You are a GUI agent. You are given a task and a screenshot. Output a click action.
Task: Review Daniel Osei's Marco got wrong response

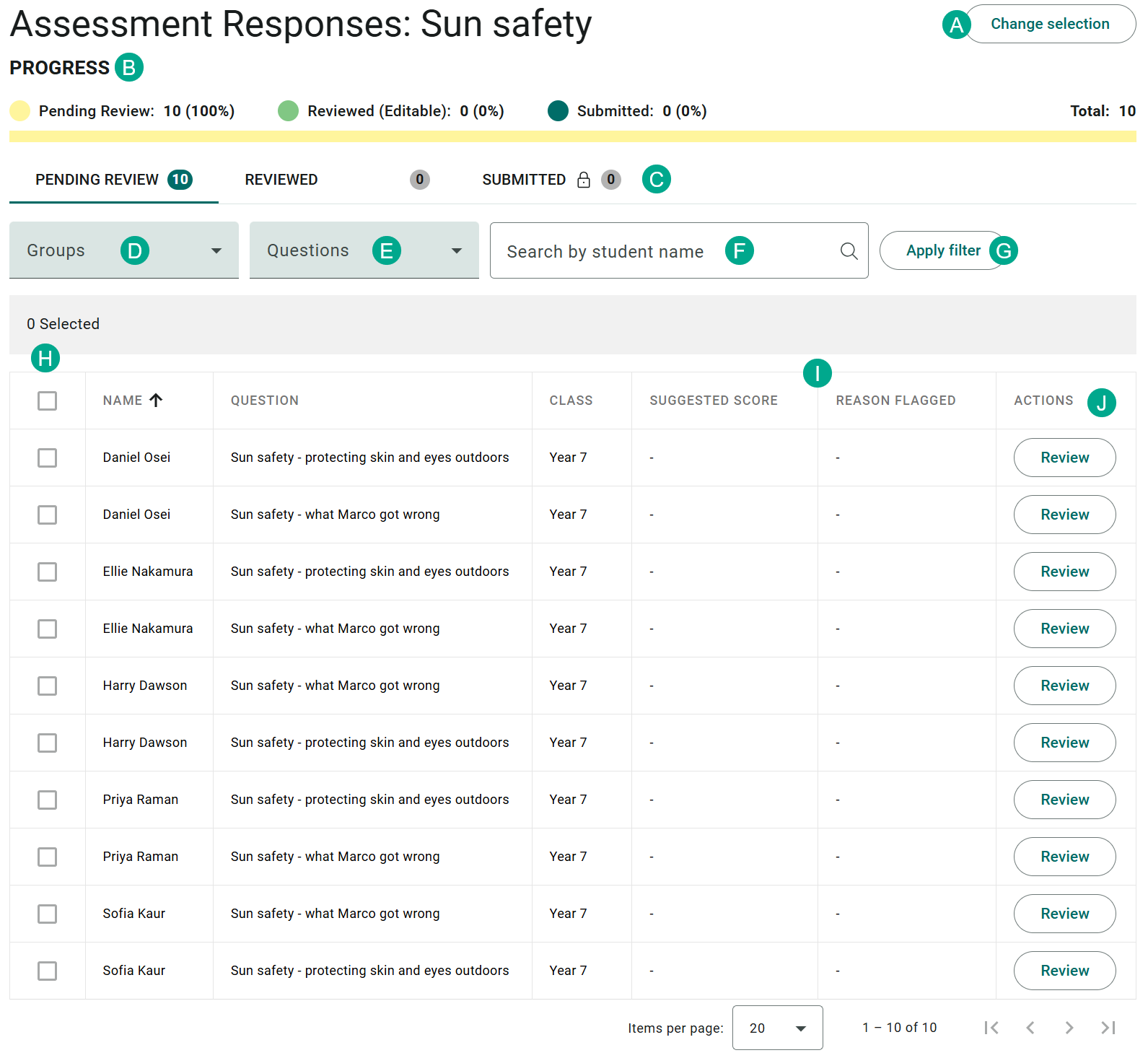coord(1064,515)
